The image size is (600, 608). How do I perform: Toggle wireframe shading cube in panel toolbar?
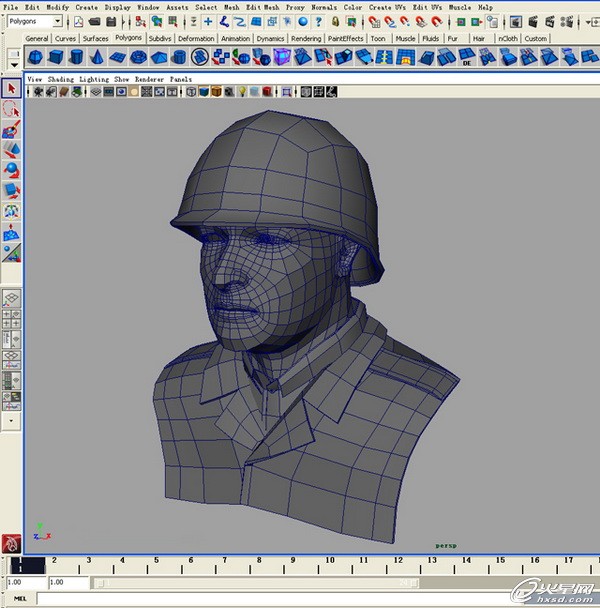(x=191, y=92)
